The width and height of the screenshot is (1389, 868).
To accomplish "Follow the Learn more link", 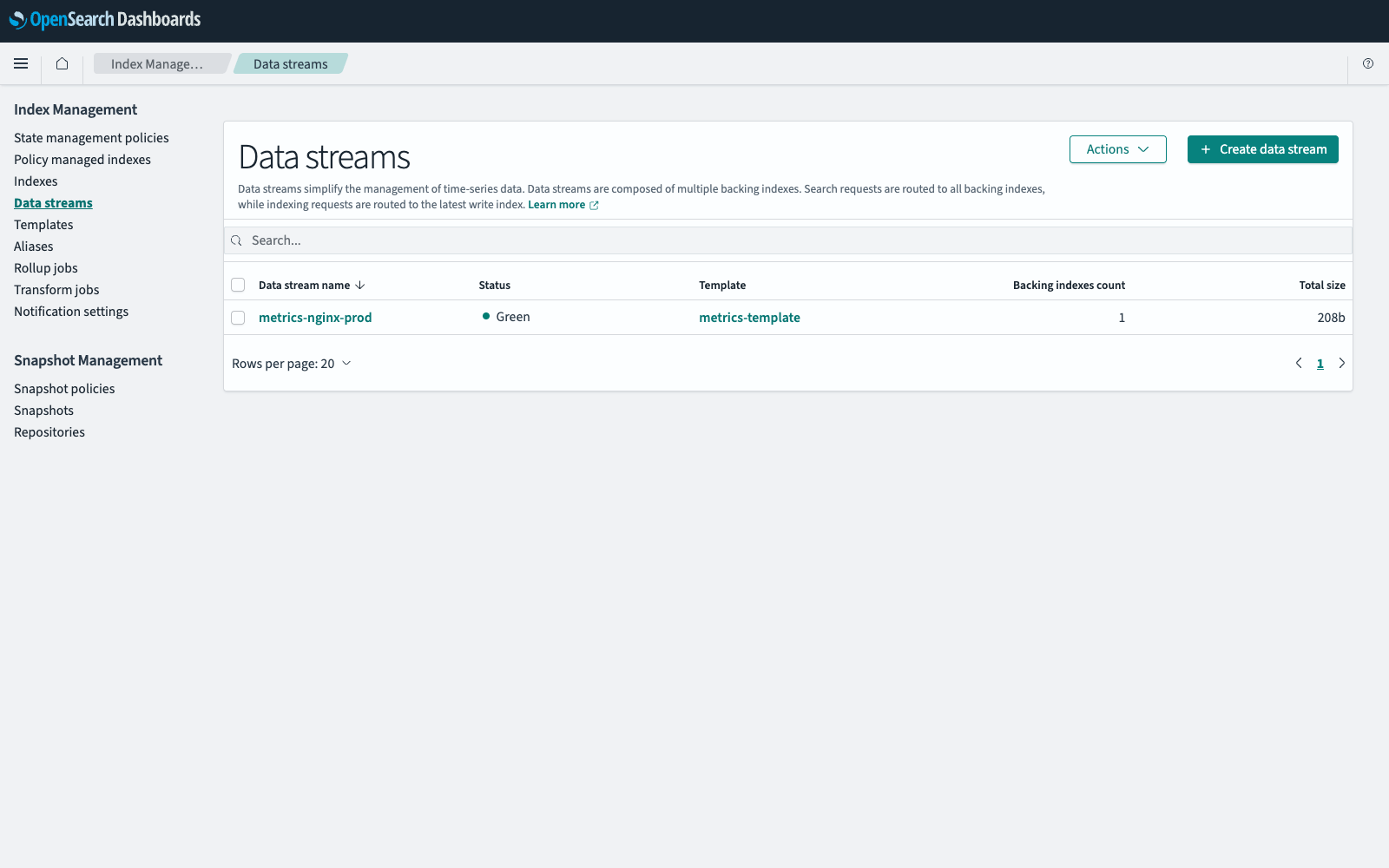I will tap(556, 205).
